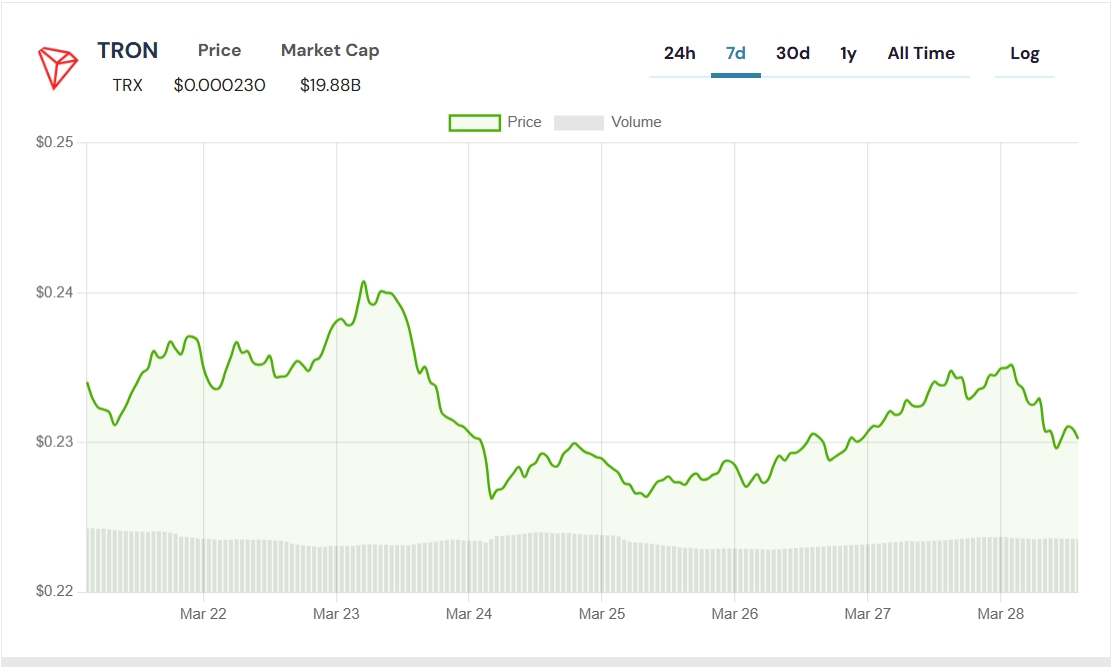Viewport: 1112px width, 667px height.
Task: Switch chart to 30d range
Action: pos(793,53)
